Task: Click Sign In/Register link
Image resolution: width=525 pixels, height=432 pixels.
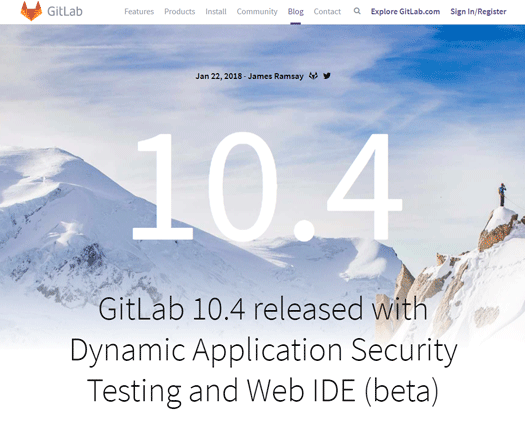Action: (478, 12)
